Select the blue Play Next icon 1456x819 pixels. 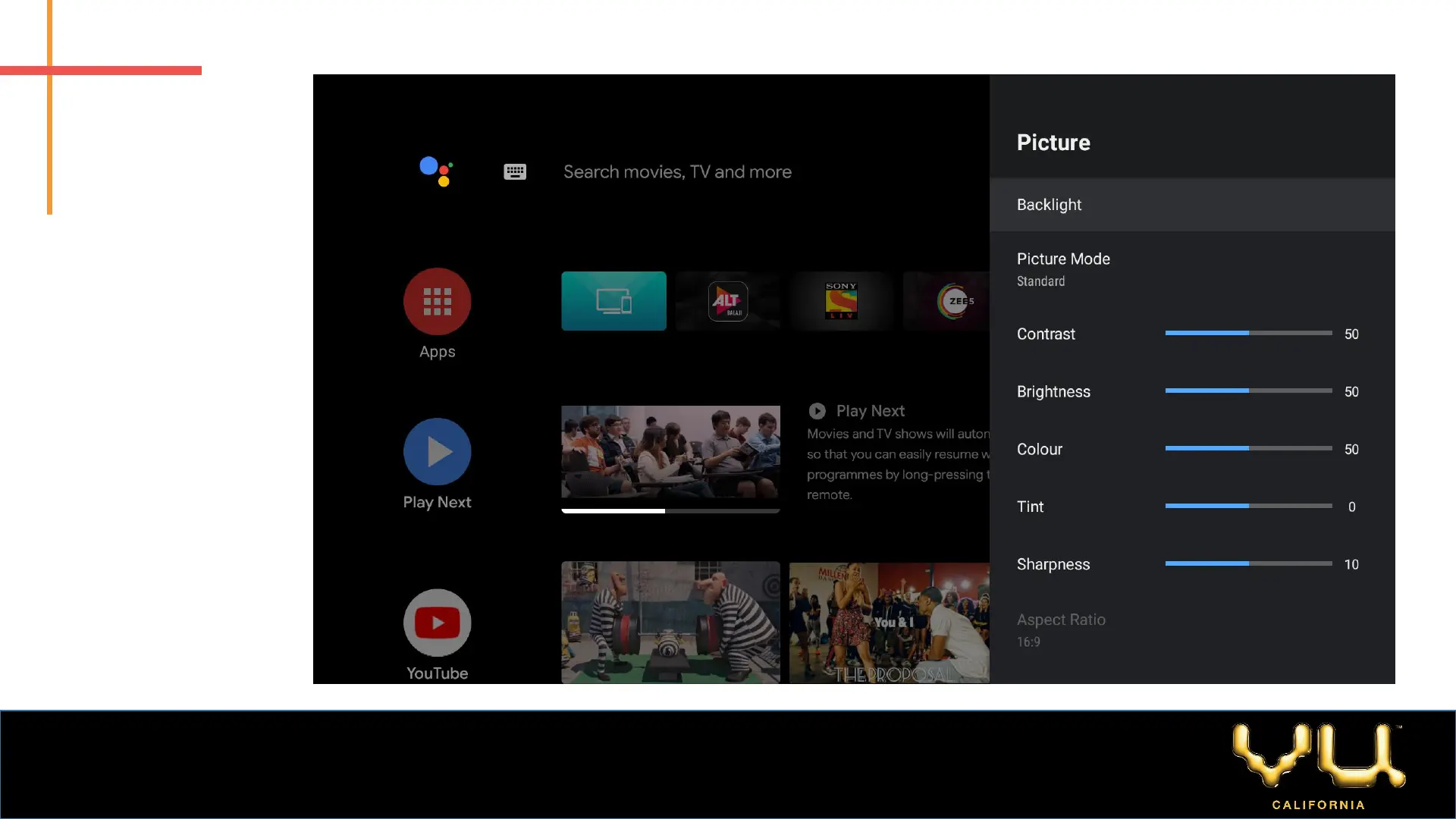pos(437,452)
